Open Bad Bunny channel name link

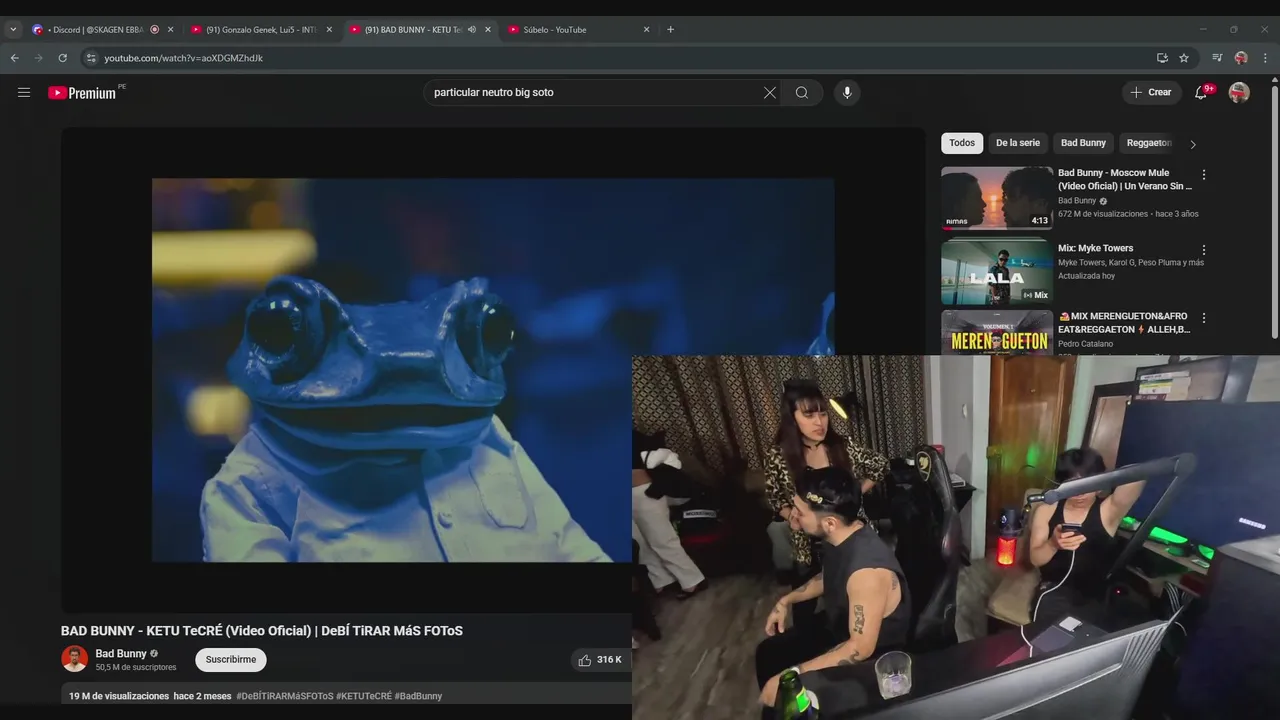[121, 653]
